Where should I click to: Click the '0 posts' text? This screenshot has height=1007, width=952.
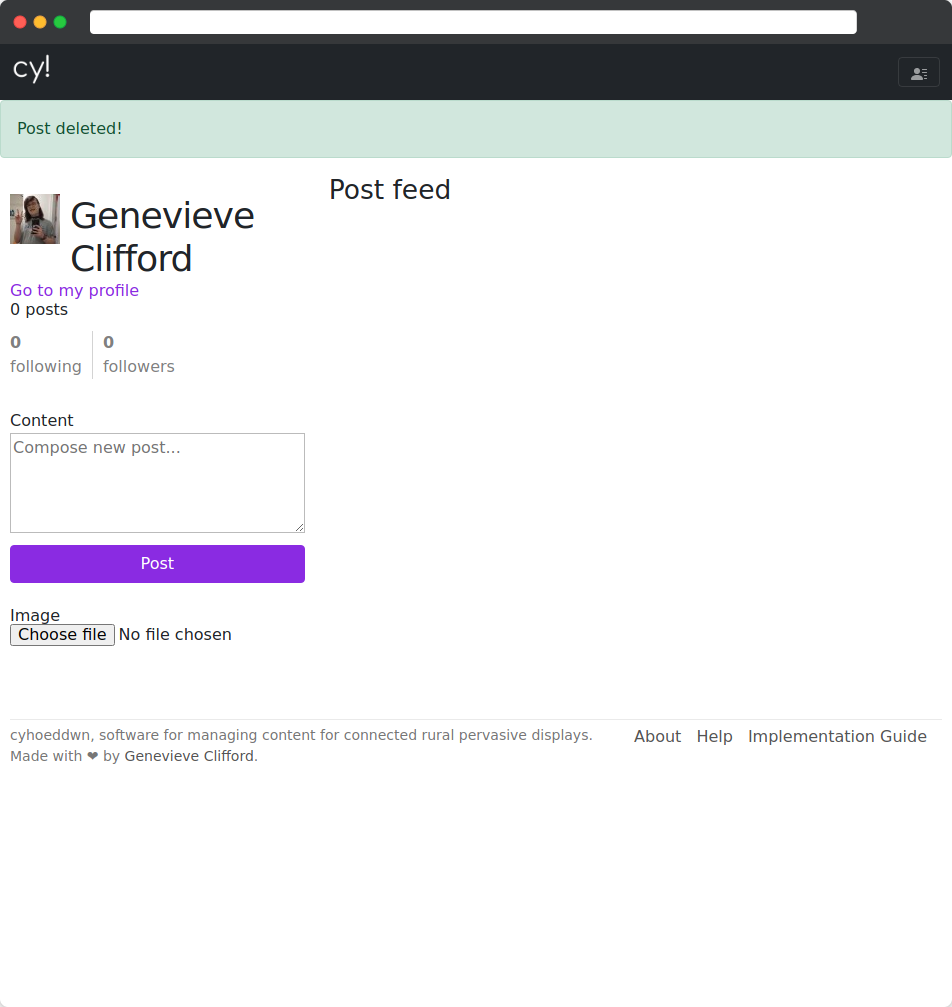(x=39, y=310)
